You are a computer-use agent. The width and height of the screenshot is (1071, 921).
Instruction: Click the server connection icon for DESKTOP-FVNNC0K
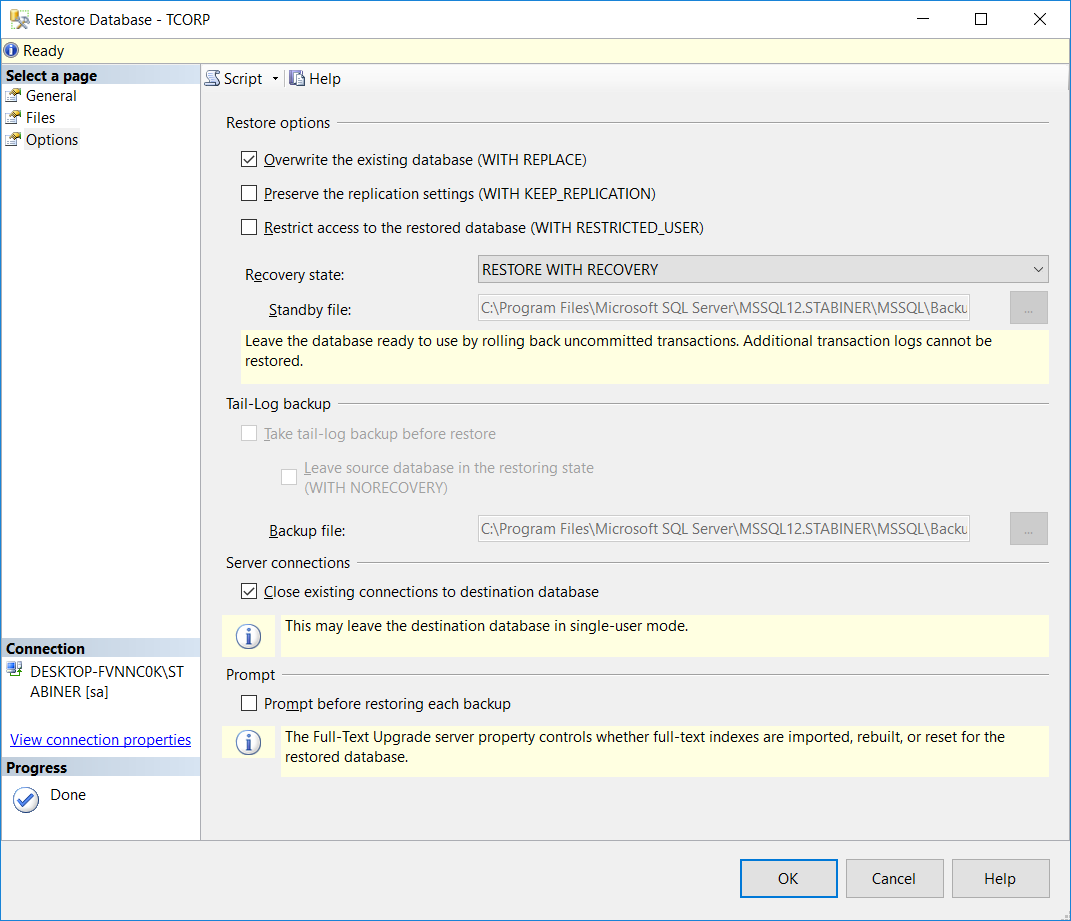click(13, 671)
